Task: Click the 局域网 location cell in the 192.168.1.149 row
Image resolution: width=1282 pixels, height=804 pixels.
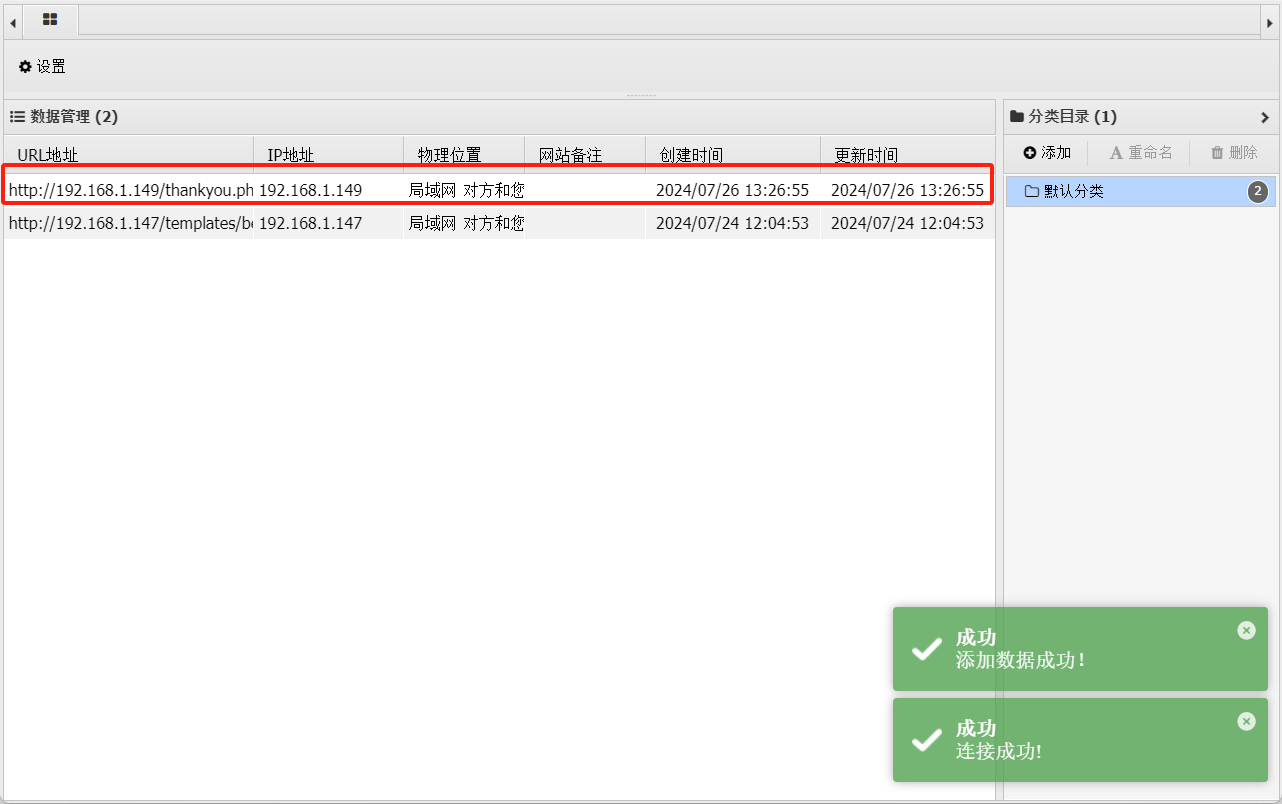Action: click(464, 190)
